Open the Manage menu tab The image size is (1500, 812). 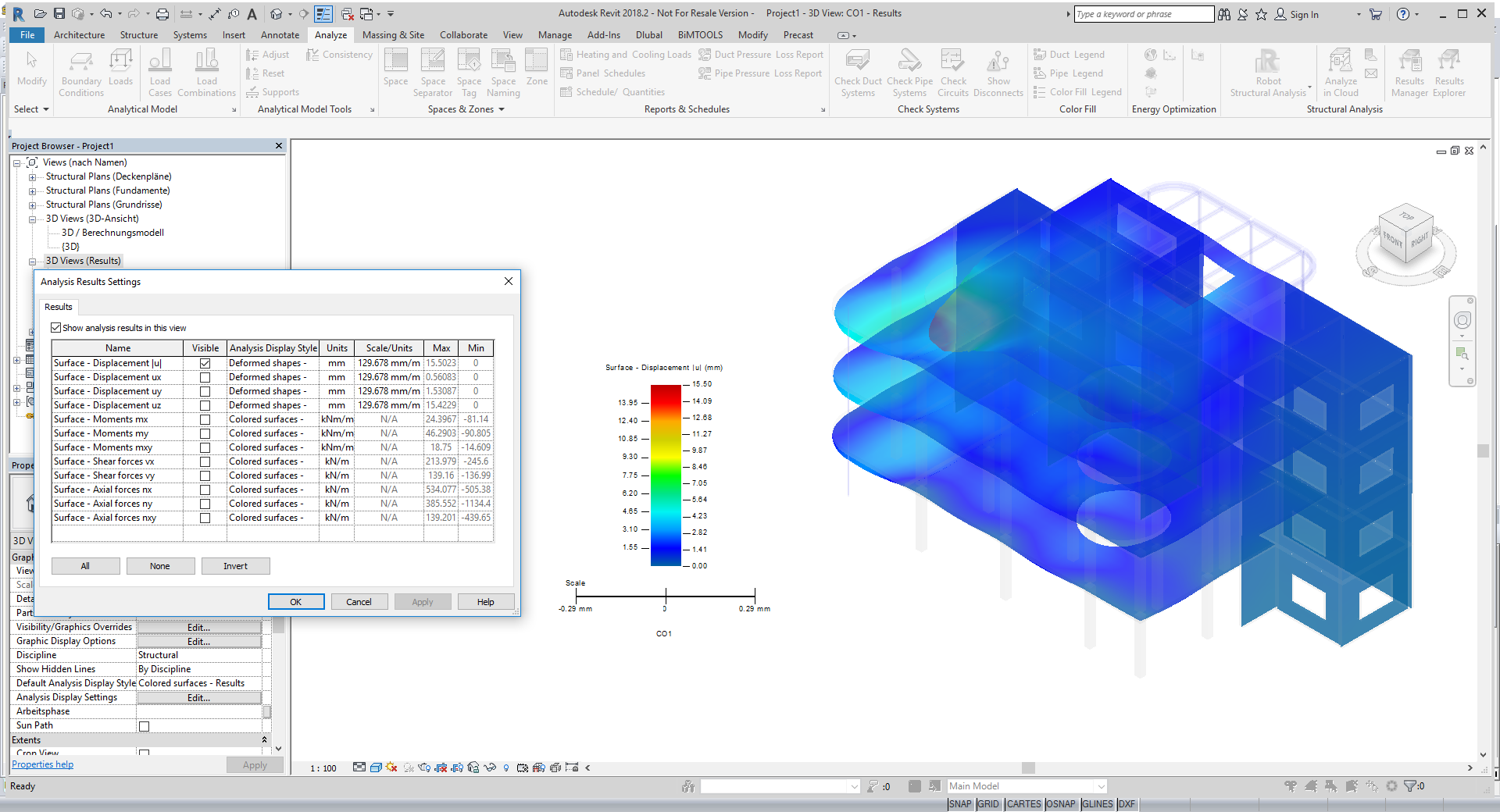point(555,34)
